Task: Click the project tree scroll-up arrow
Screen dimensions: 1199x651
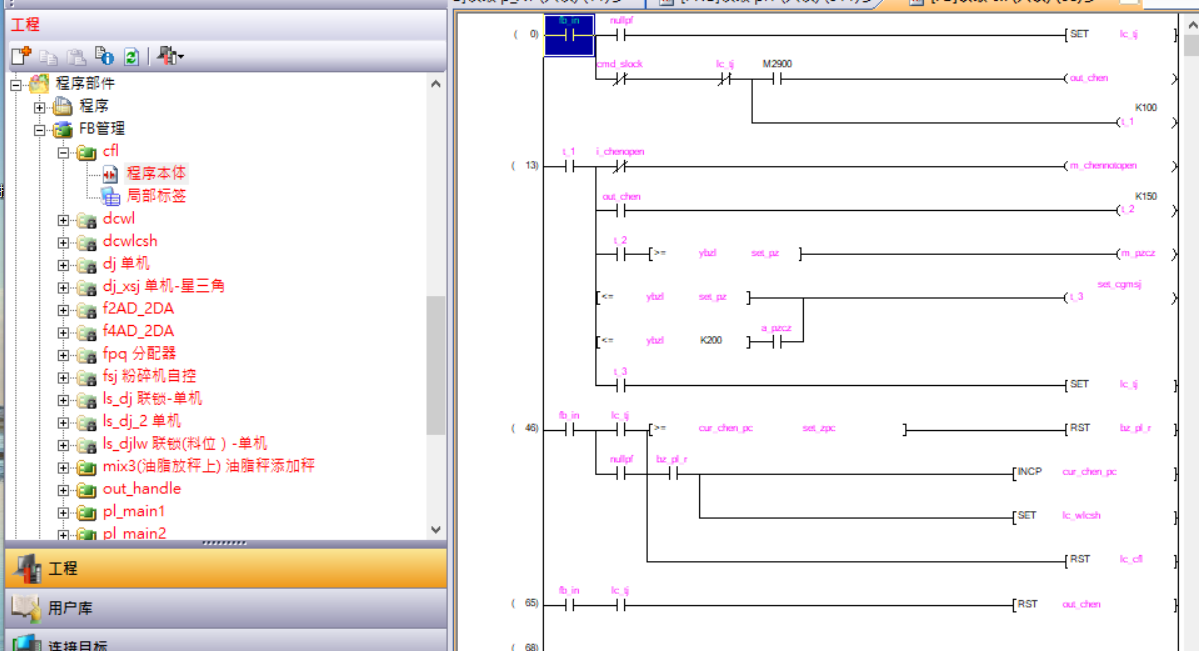Action: point(436,84)
